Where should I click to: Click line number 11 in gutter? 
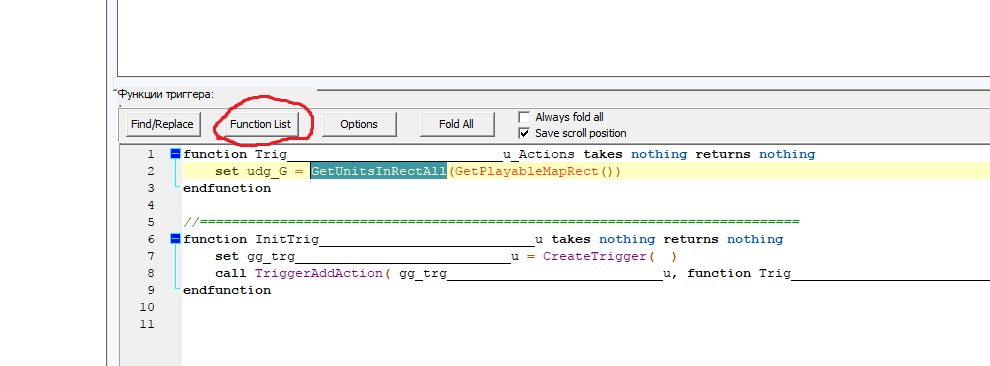pyautogui.click(x=146, y=324)
